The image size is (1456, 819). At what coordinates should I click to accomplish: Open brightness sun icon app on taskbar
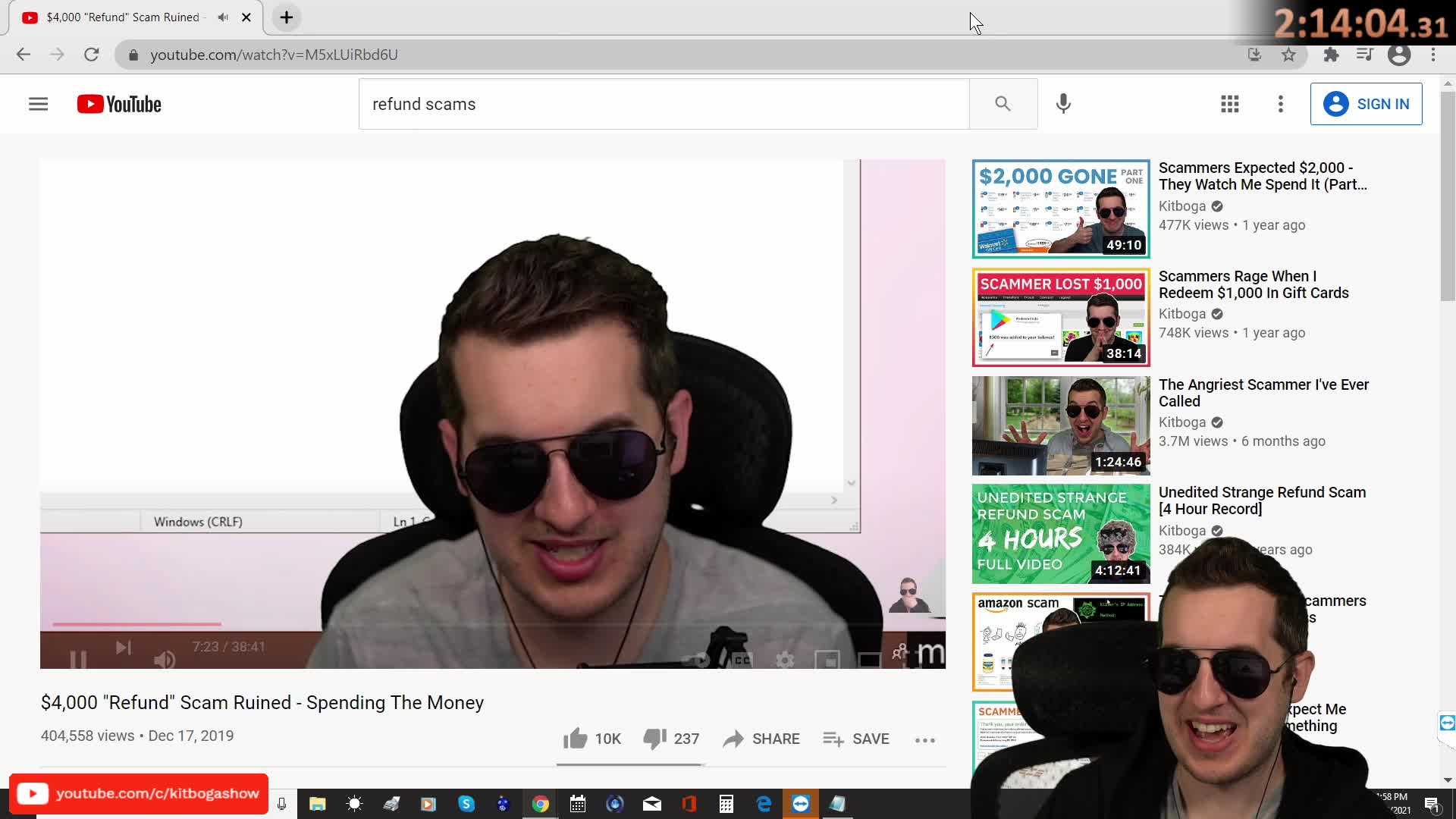(354, 804)
